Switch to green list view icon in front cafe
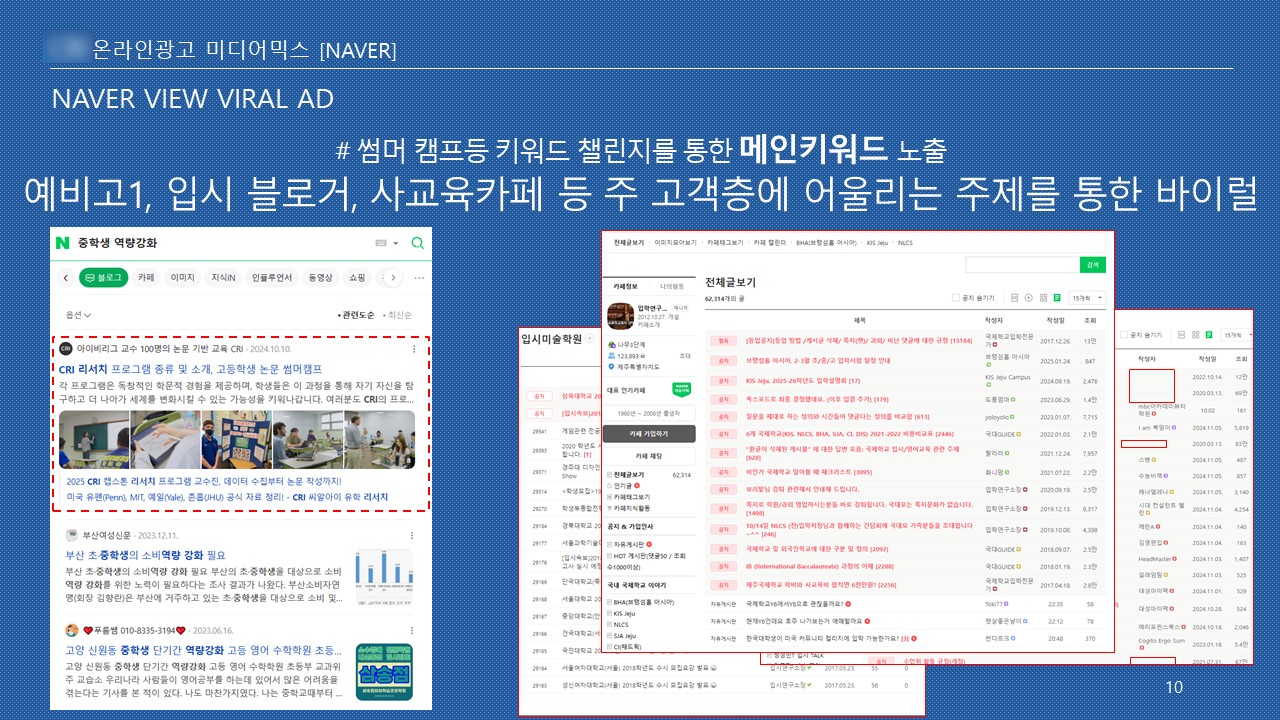This screenshot has height=720, width=1280. [1057, 298]
